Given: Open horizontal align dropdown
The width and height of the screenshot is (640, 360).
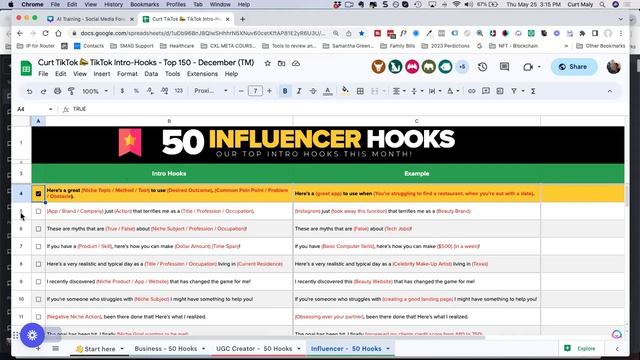Looking at the screenshot, I should (x=398, y=91).
